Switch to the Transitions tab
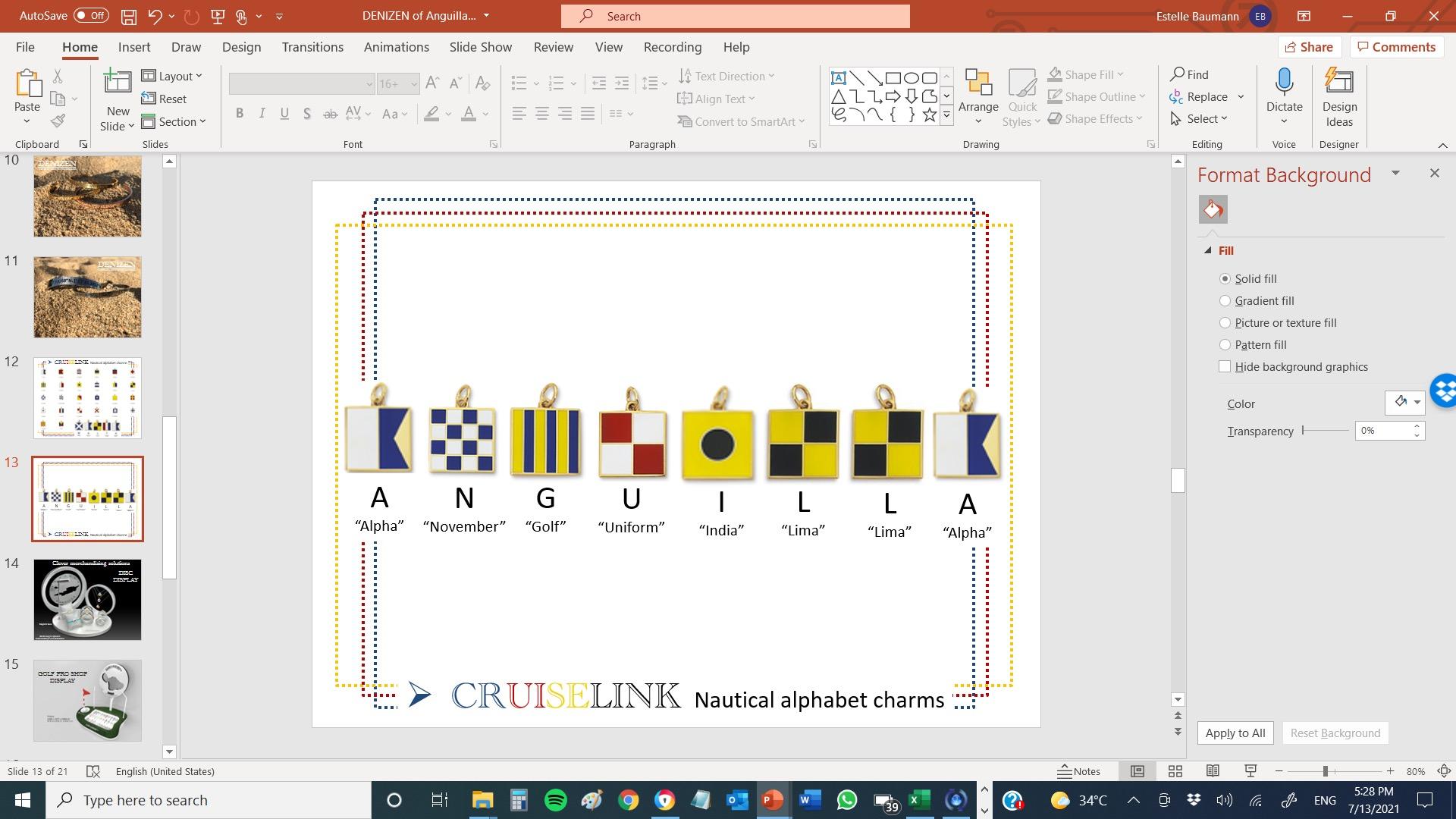The height and width of the screenshot is (819, 1456). point(312,47)
